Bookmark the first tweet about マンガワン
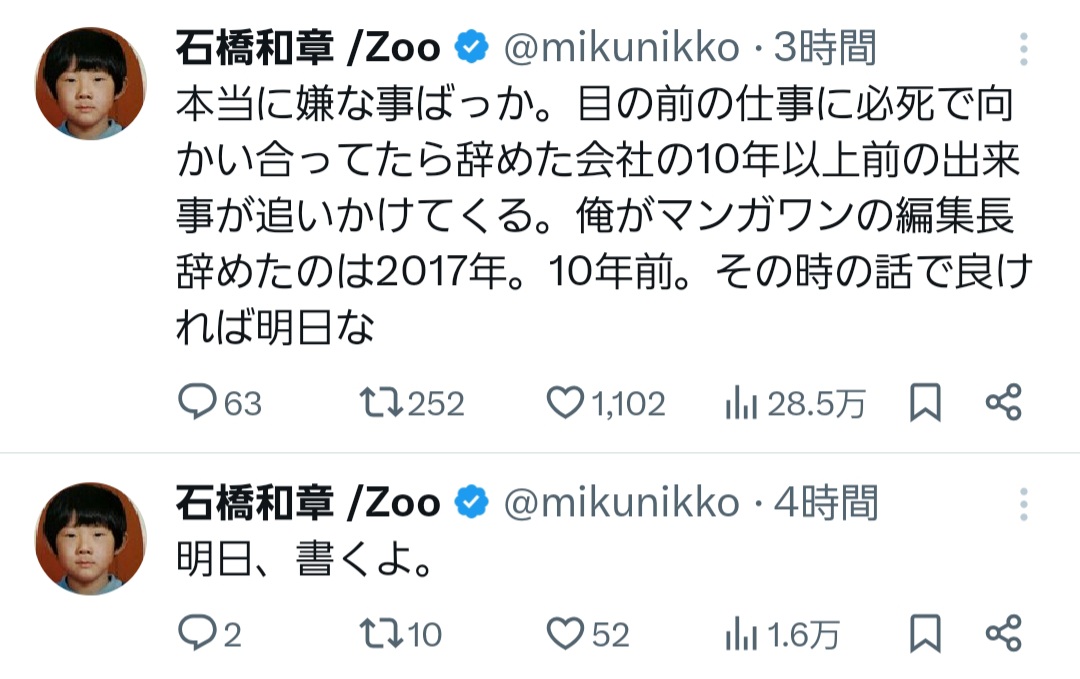1080x679 pixels. pyautogui.click(x=925, y=403)
